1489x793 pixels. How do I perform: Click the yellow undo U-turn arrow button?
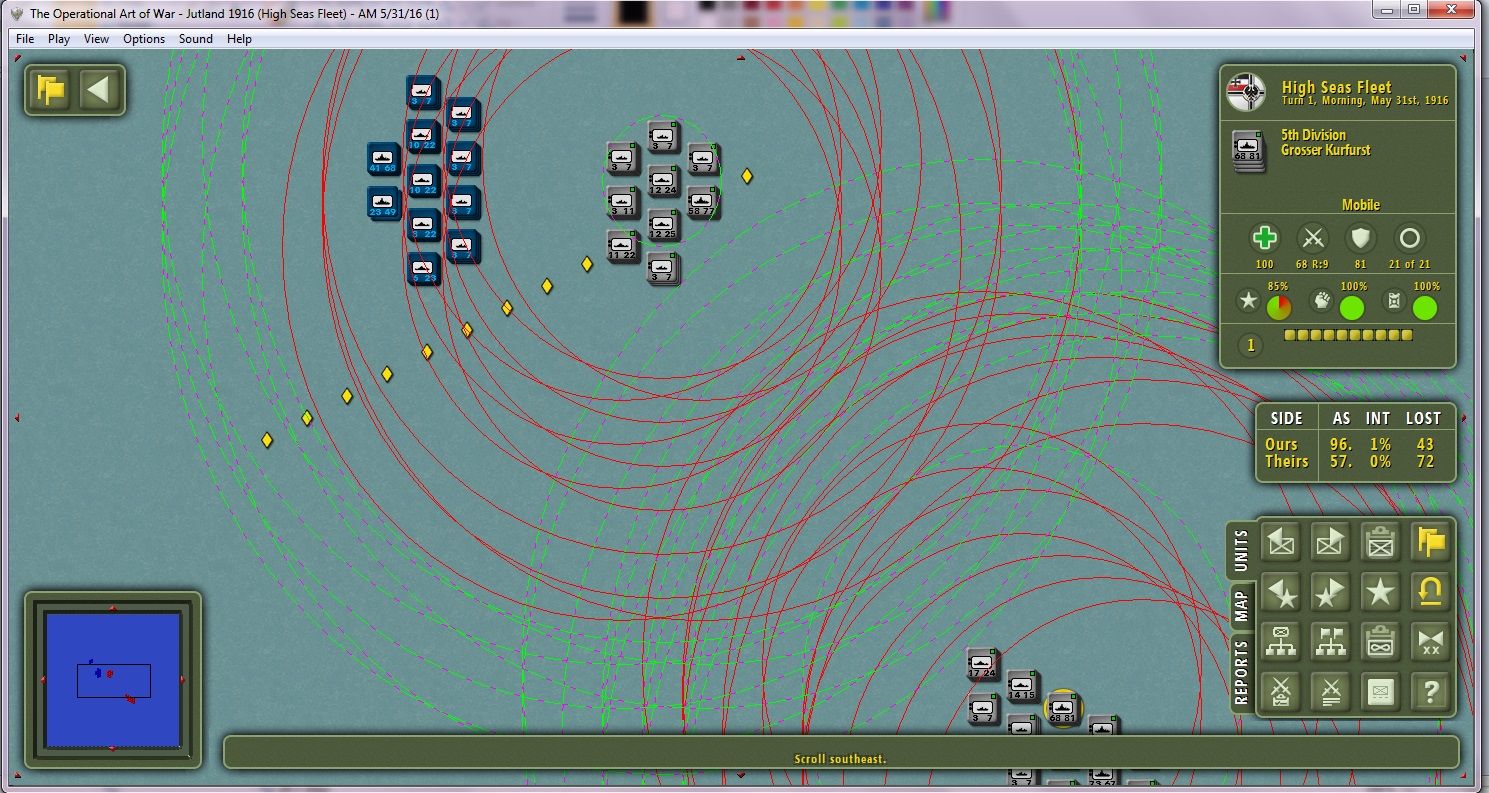1430,592
